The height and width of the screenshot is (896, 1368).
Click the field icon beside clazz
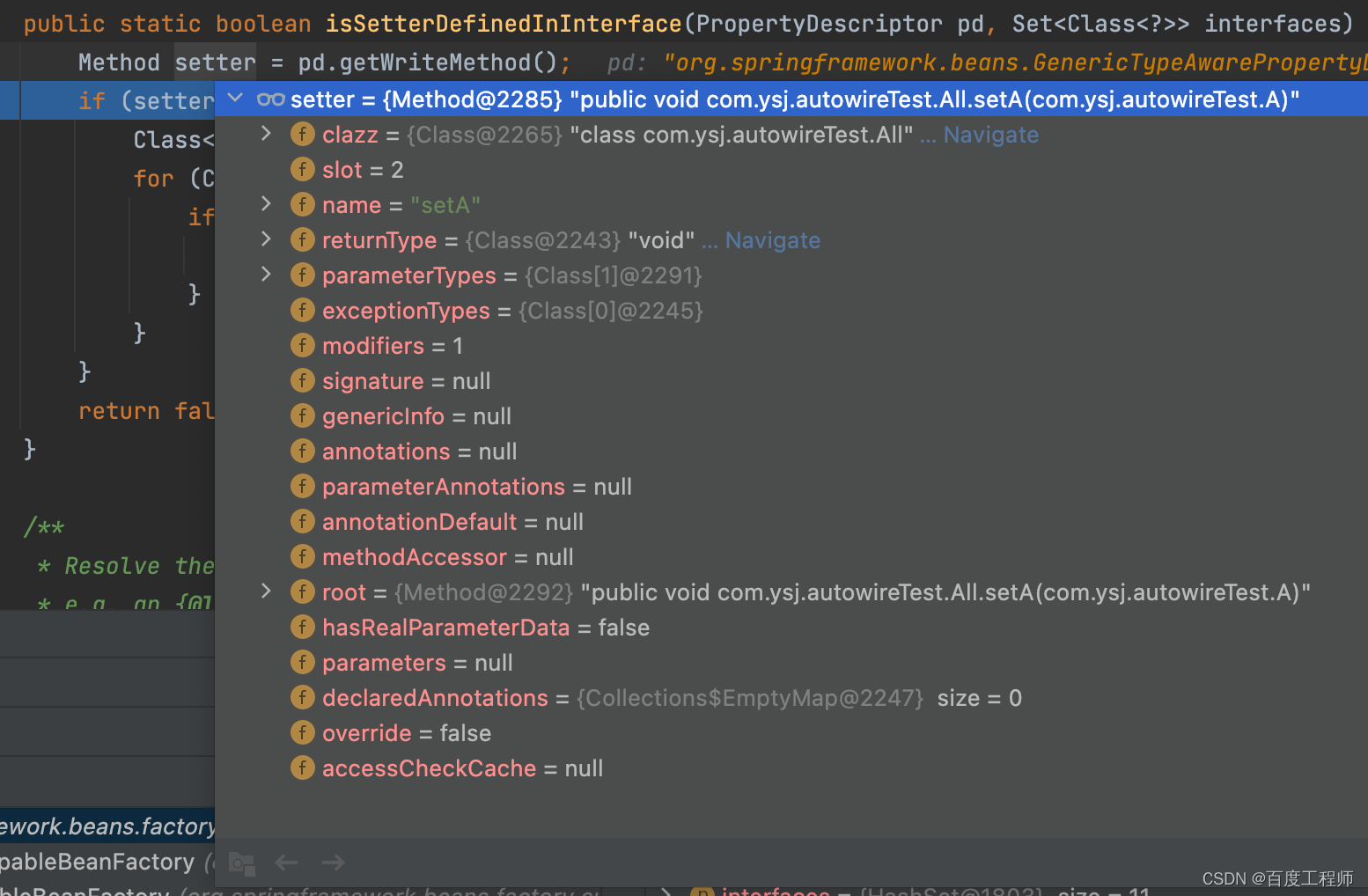tap(303, 135)
